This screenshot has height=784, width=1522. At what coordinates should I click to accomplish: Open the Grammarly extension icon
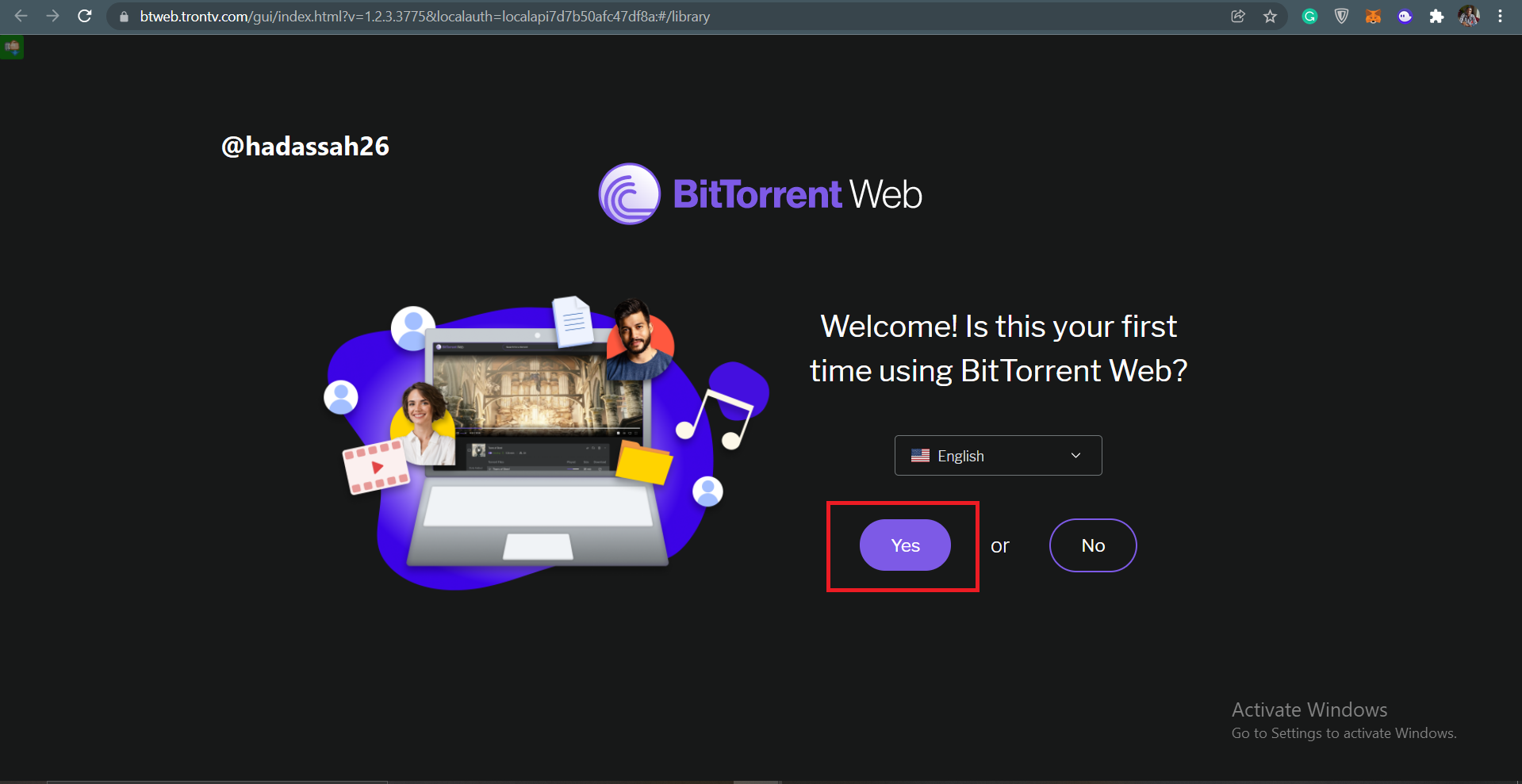click(1309, 17)
